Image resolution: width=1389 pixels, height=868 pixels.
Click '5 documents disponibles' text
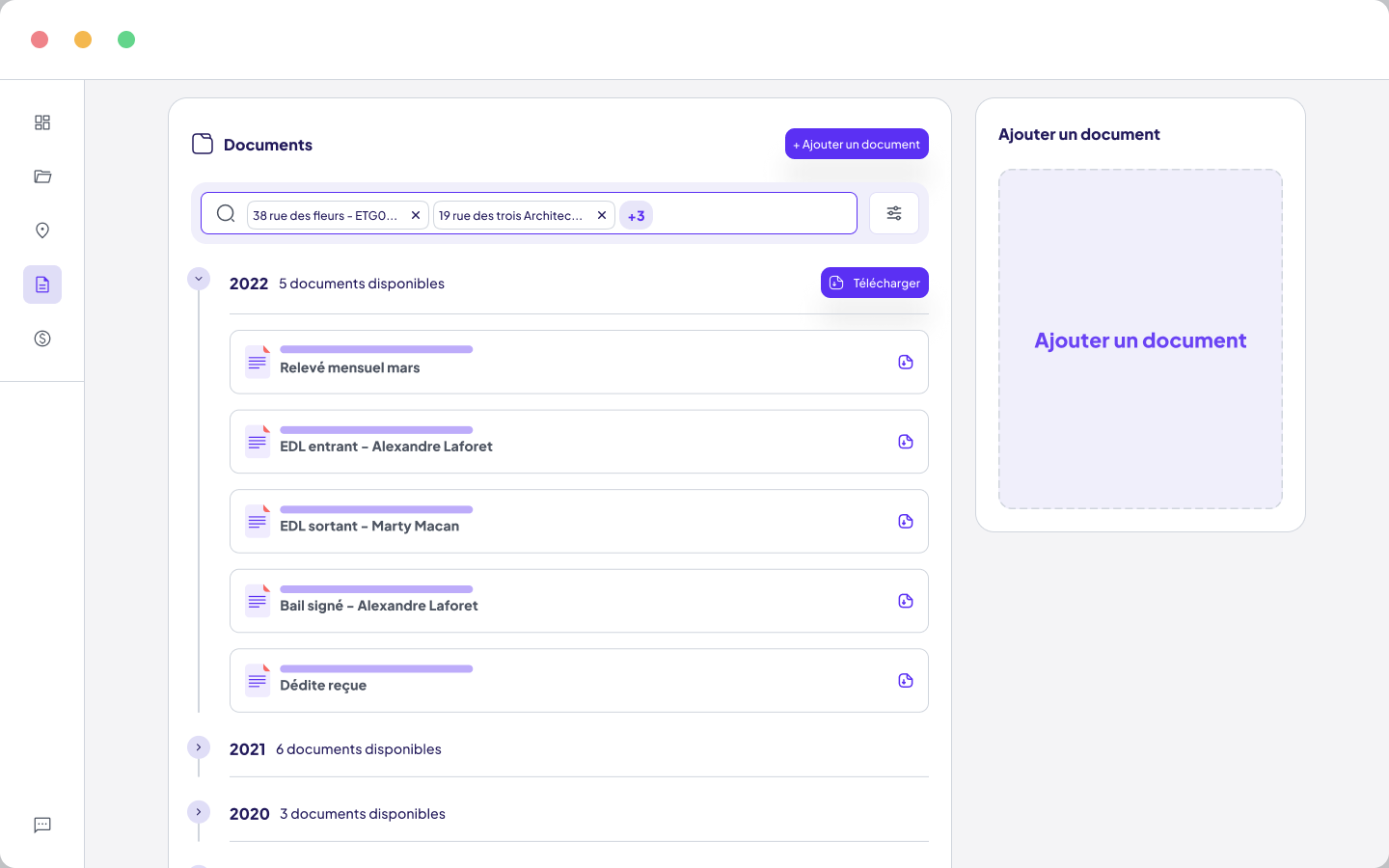coord(362,284)
